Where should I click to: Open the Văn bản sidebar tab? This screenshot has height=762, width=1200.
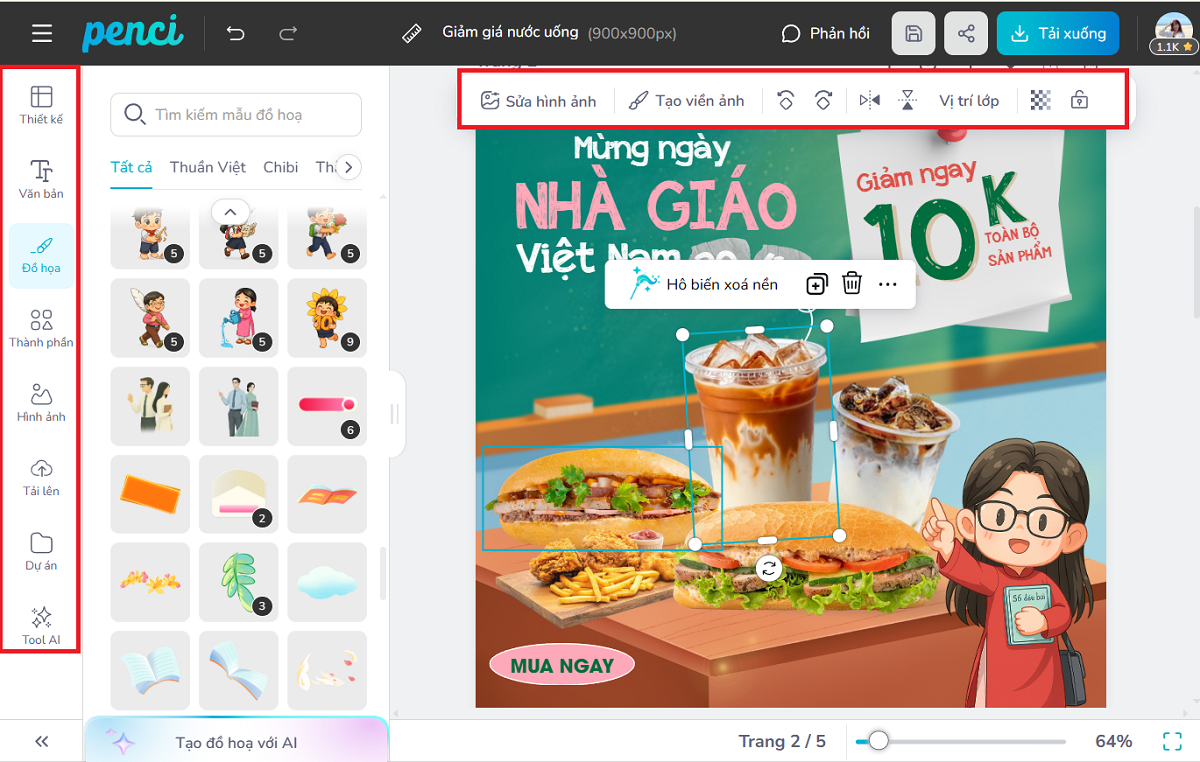41,179
